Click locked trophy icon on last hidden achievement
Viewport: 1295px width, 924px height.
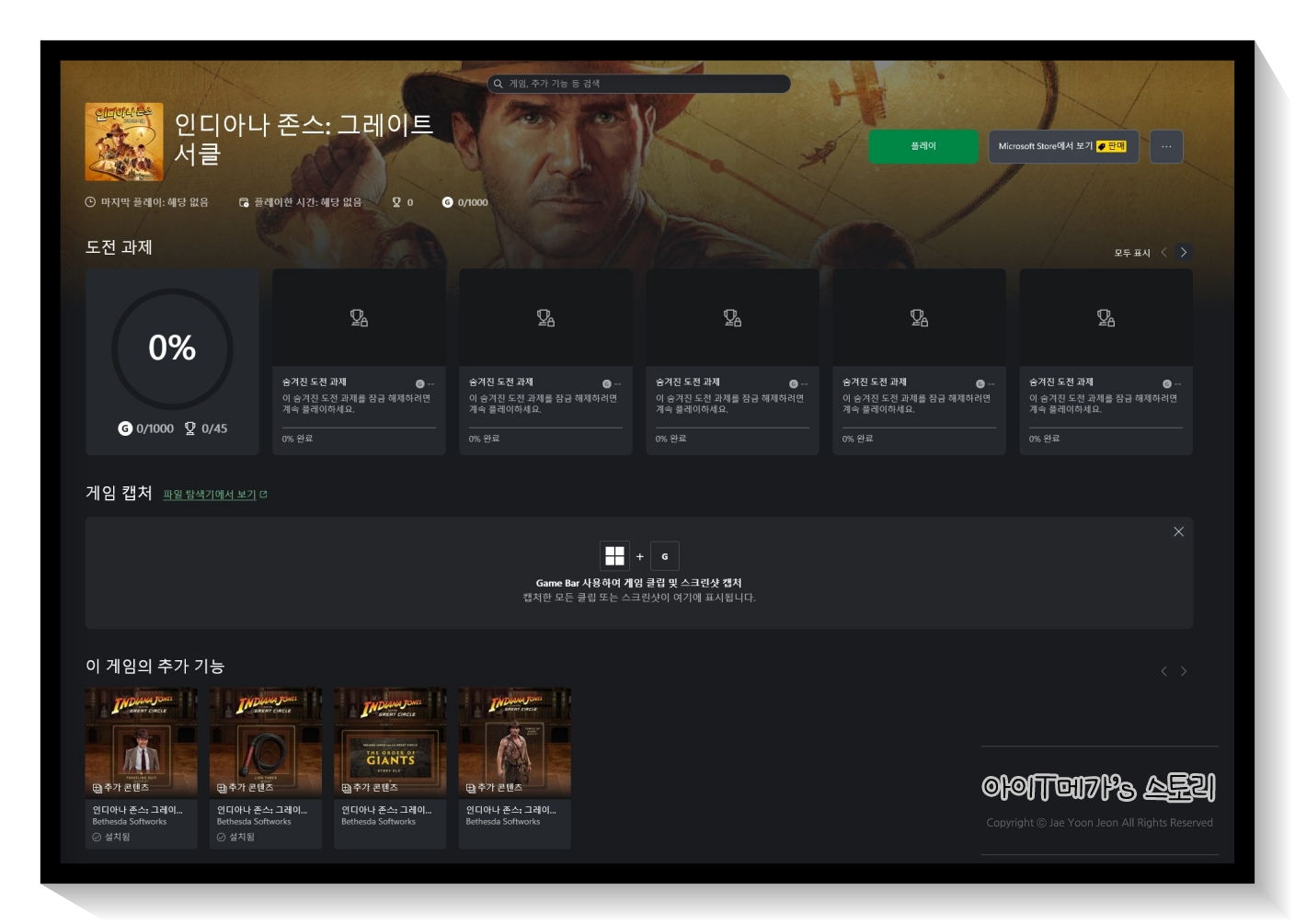tap(1106, 318)
